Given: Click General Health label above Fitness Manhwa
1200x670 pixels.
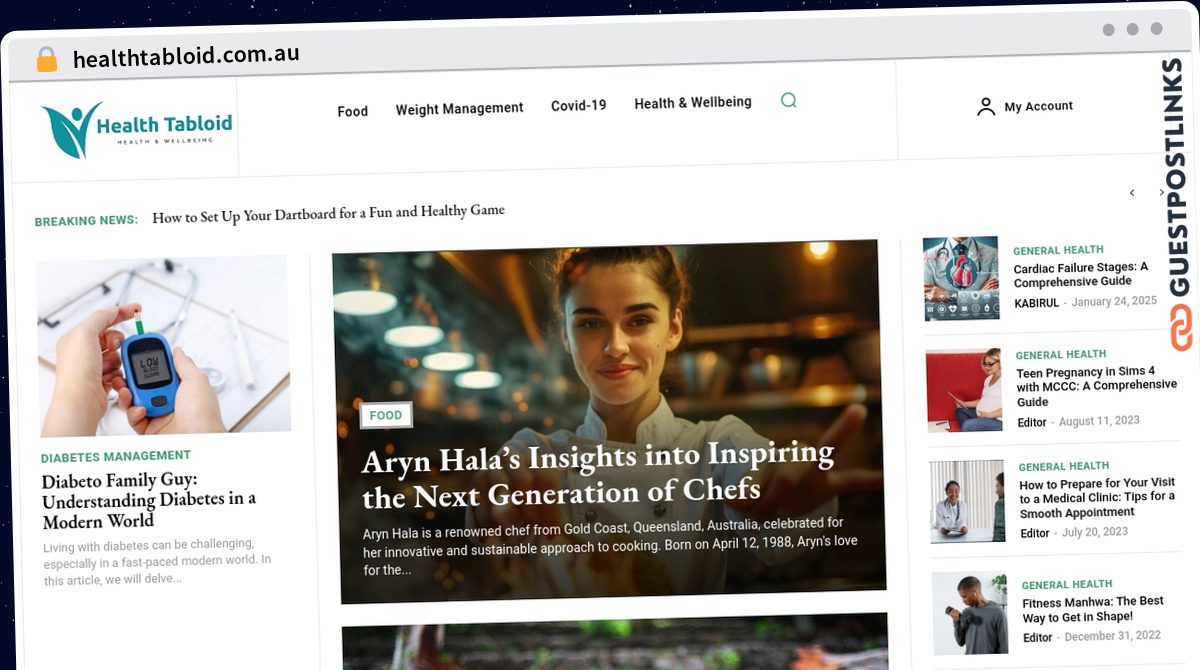Looking at the screenshot, I should point(1067,584).
